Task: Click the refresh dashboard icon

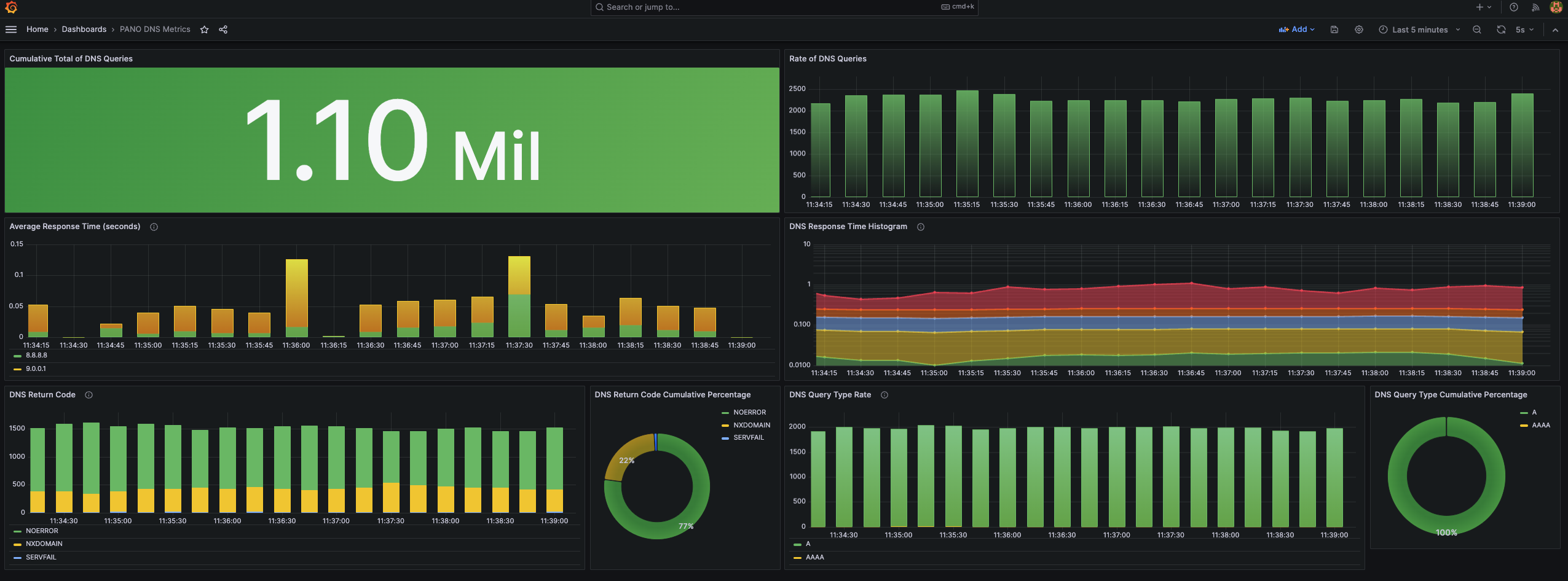Action: [x=1501, y=29]
